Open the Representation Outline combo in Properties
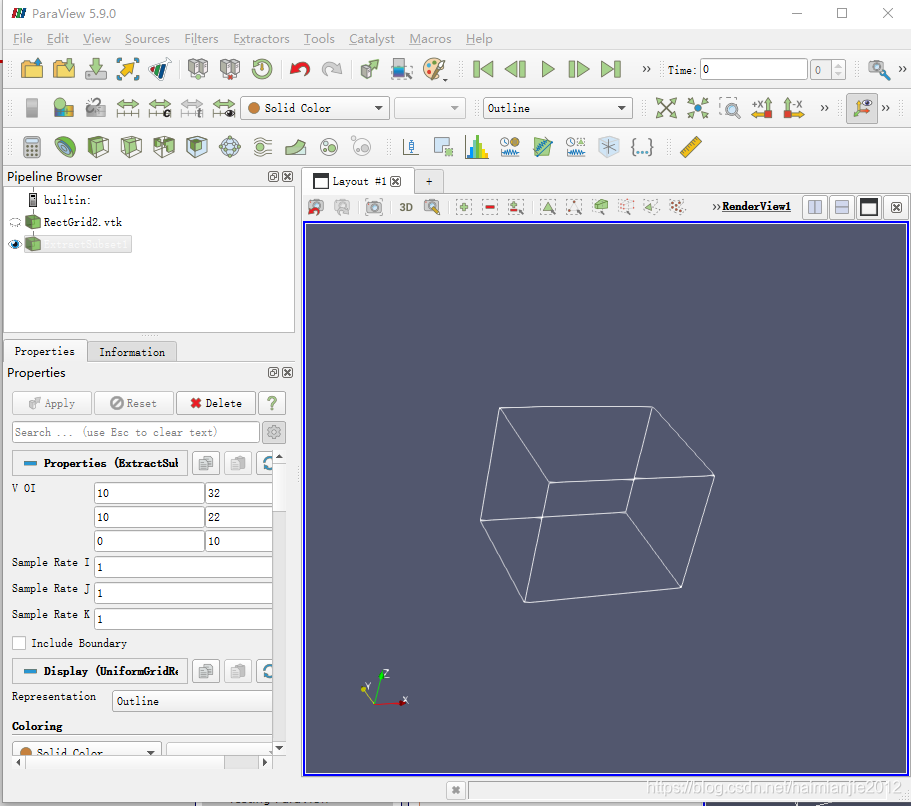 pos(193,701)
